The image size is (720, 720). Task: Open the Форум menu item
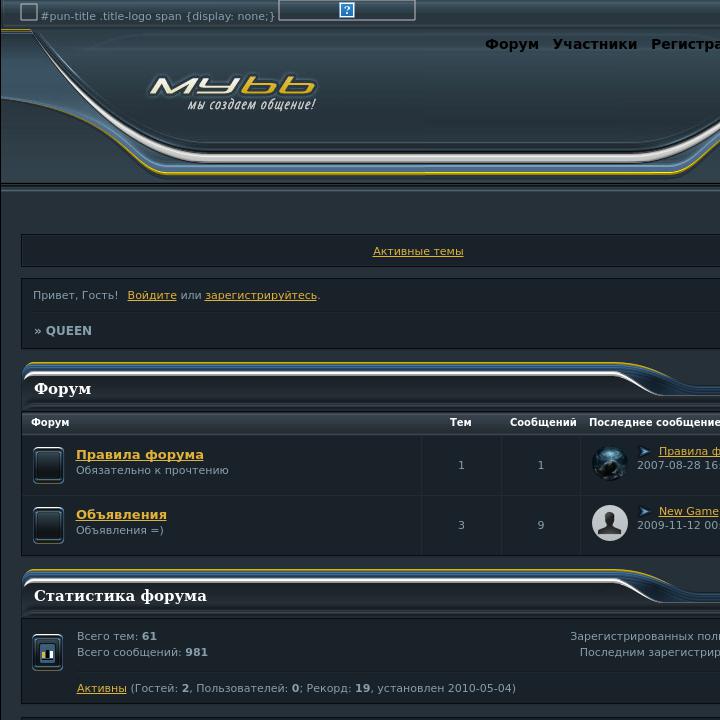512,44
